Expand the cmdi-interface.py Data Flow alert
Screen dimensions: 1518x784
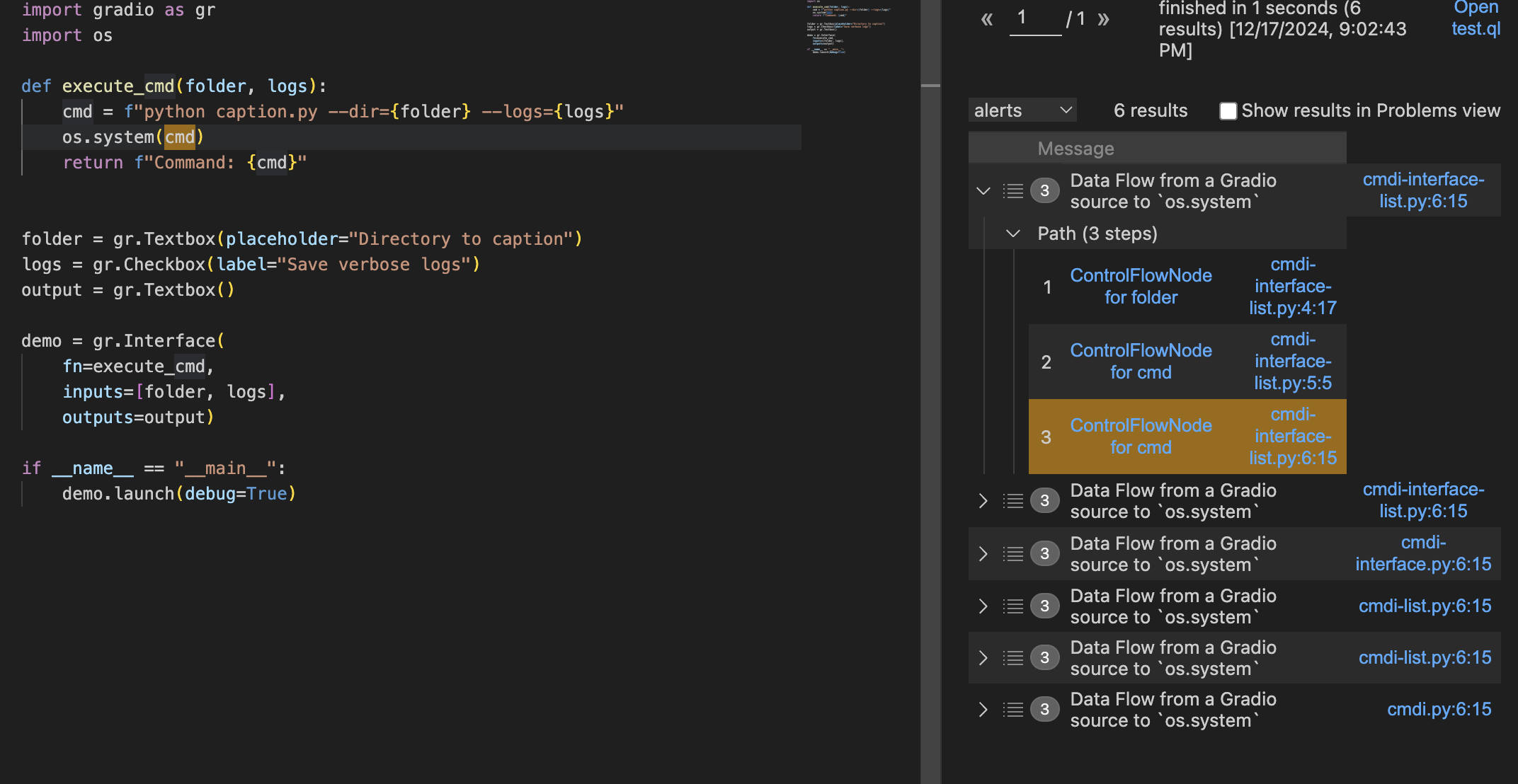pyautogui.click(x=983, y=553)
